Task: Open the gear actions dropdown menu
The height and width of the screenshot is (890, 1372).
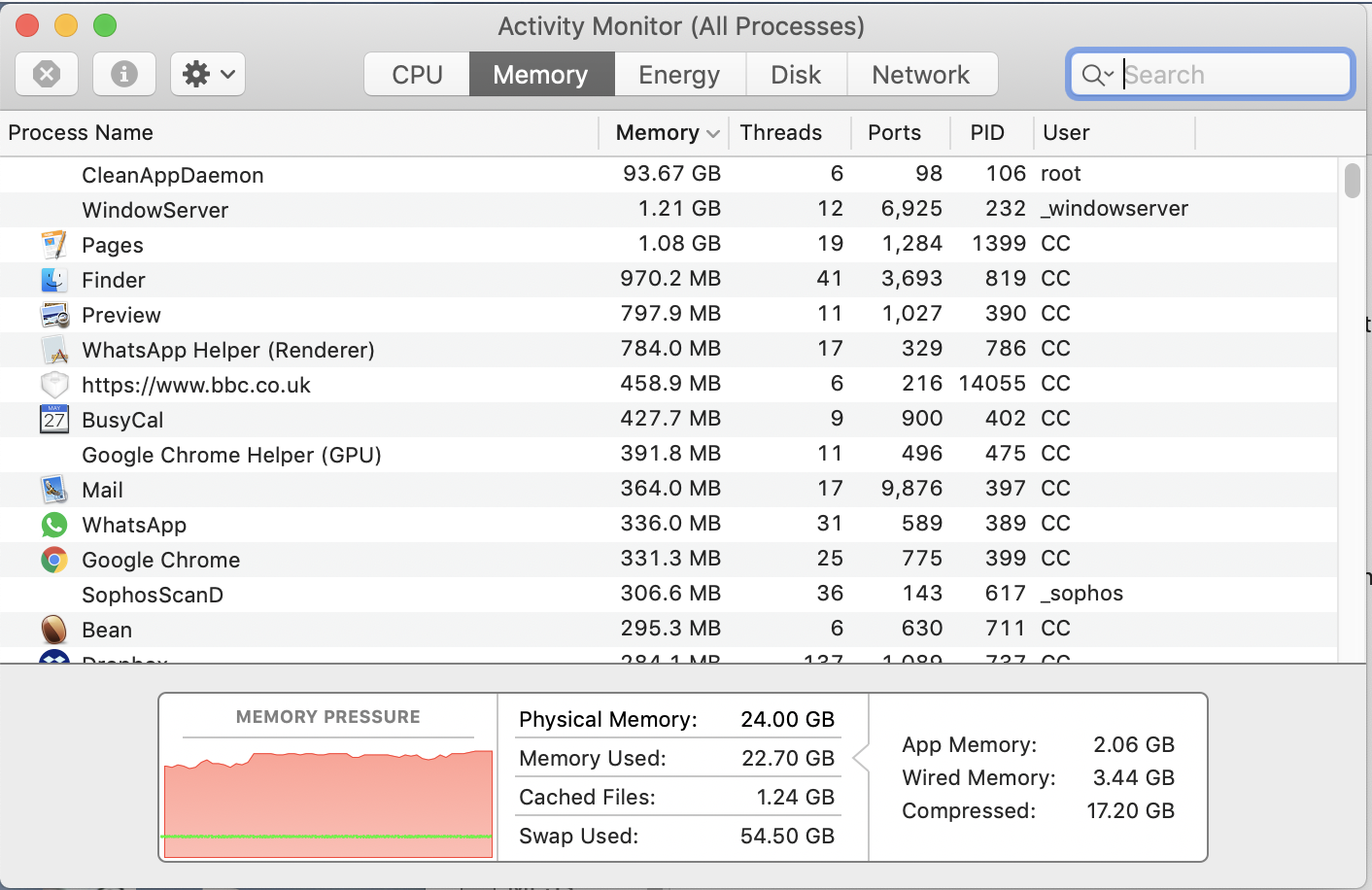Action: 208,74
